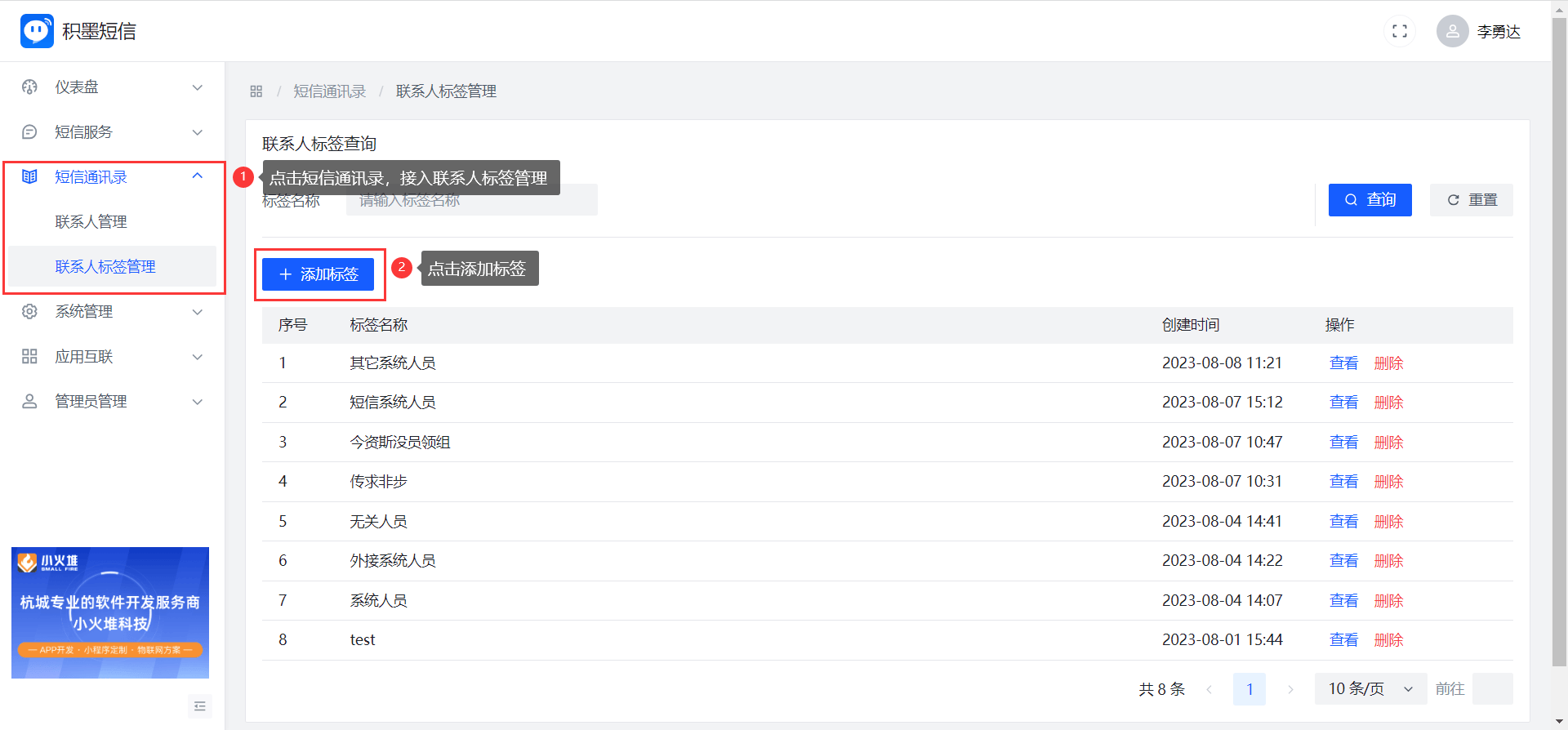View the 其它系统人员 tag via 查看

(x=1343, y=363)
